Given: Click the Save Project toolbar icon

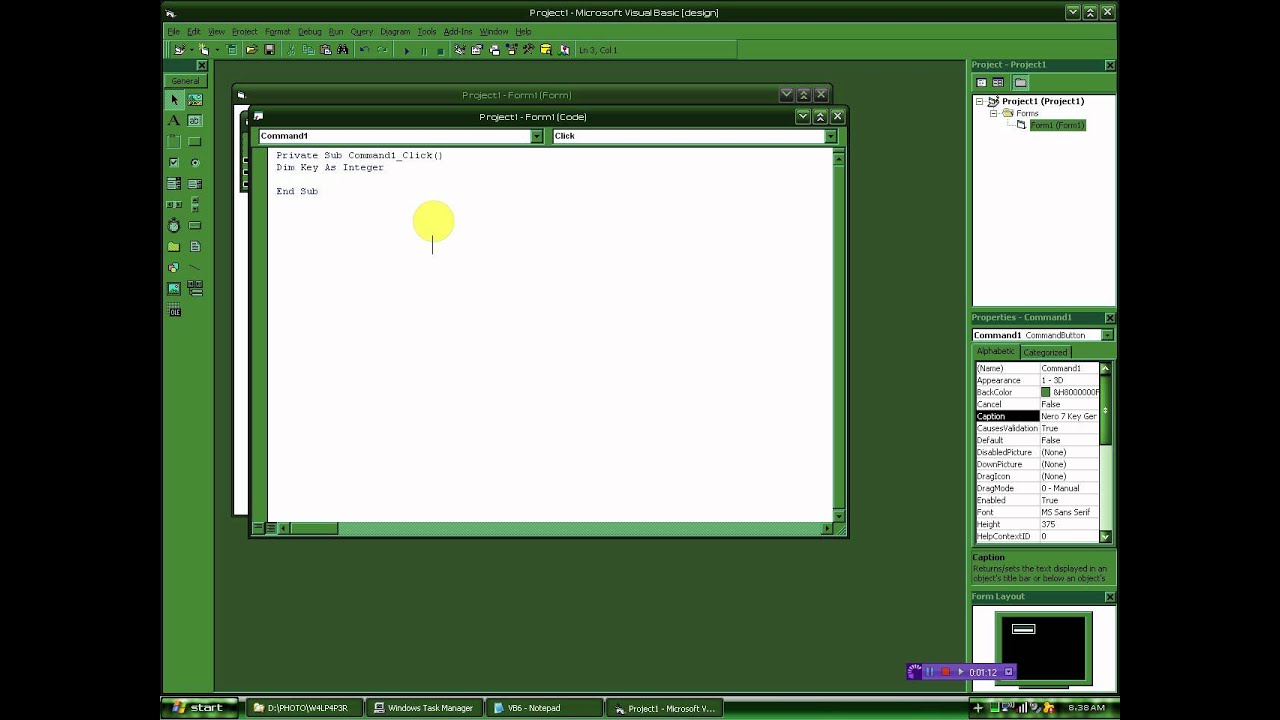Looking at the screenshot, I should point(269,50).
